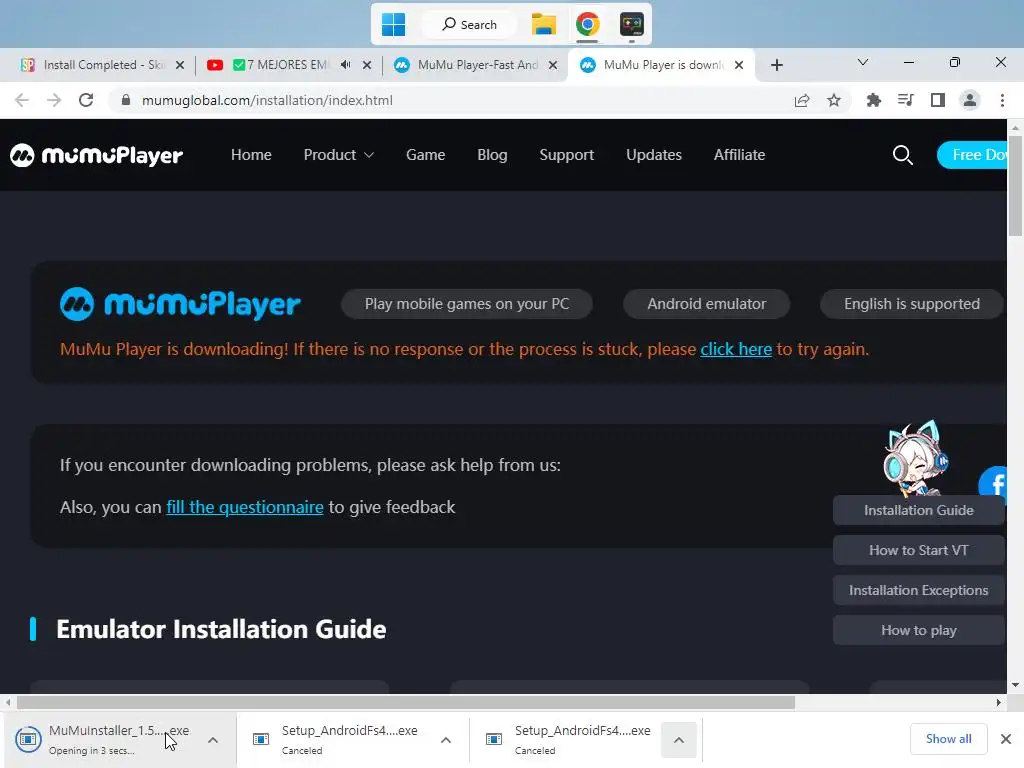Open the screen recorder taskbar app
The height and width of the screenshot is (768, 1024).
(632, 25)
